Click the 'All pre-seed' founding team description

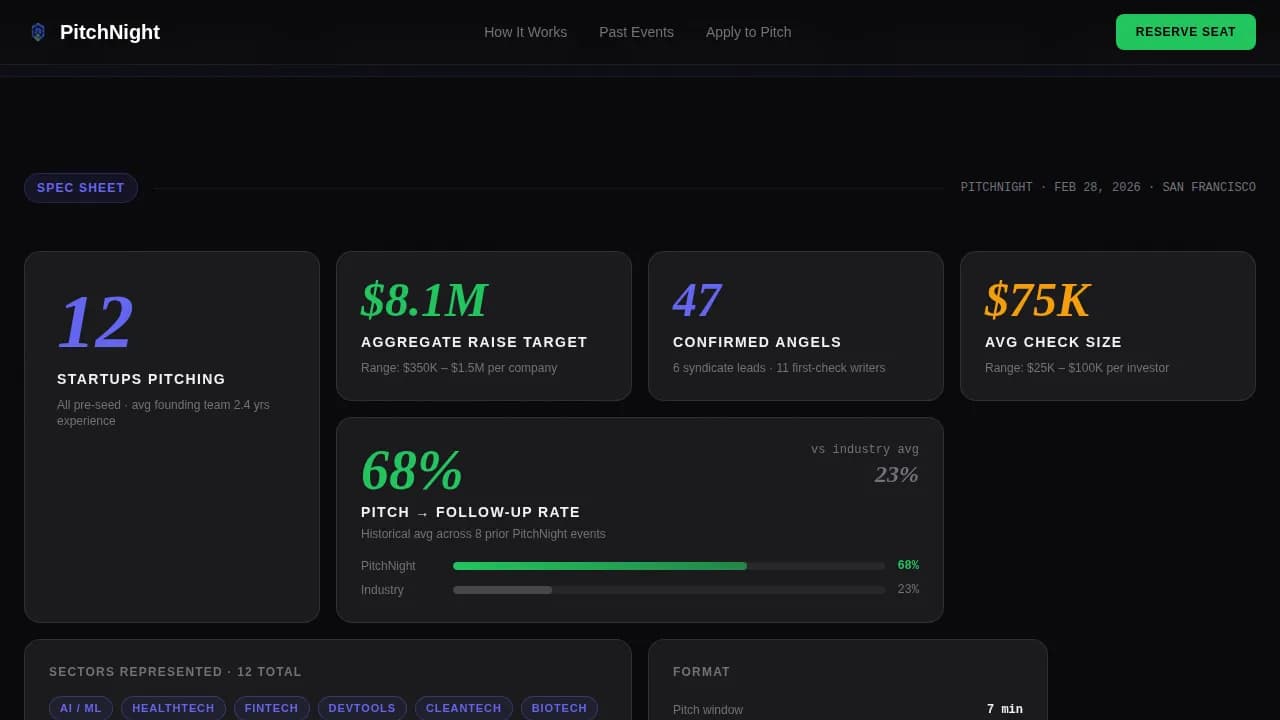[163, 413]
